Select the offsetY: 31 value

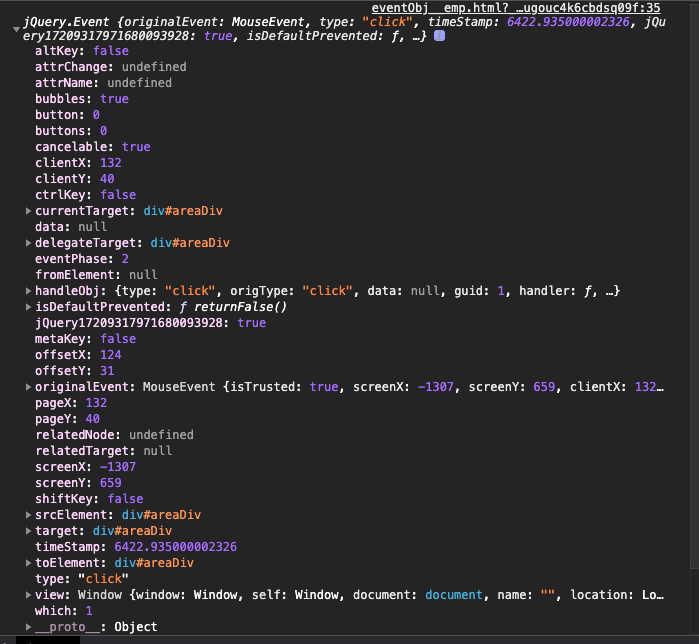(x=107, y=371)
